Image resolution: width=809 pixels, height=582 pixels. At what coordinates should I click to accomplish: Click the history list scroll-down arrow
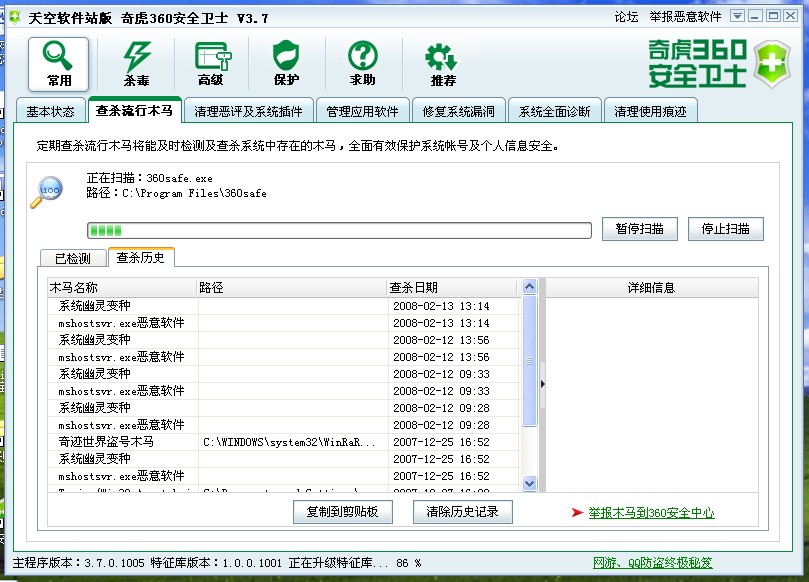pos(529,483)
